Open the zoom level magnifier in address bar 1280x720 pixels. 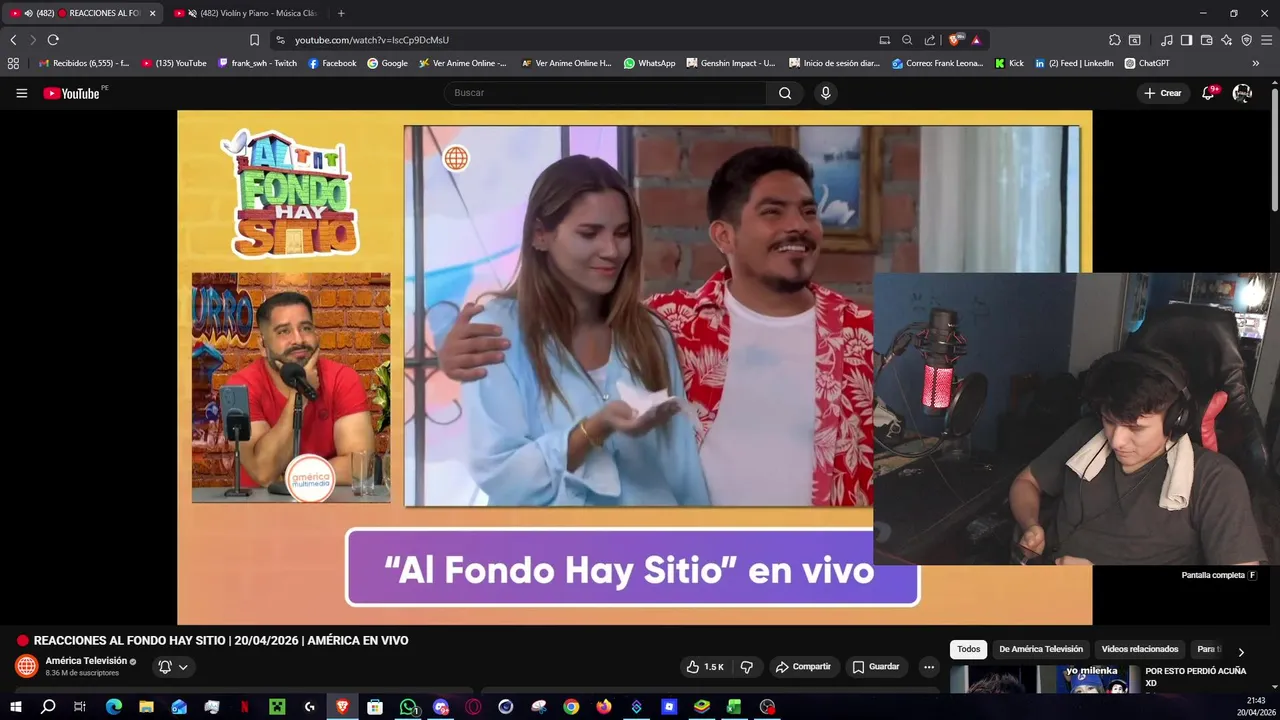907,40
